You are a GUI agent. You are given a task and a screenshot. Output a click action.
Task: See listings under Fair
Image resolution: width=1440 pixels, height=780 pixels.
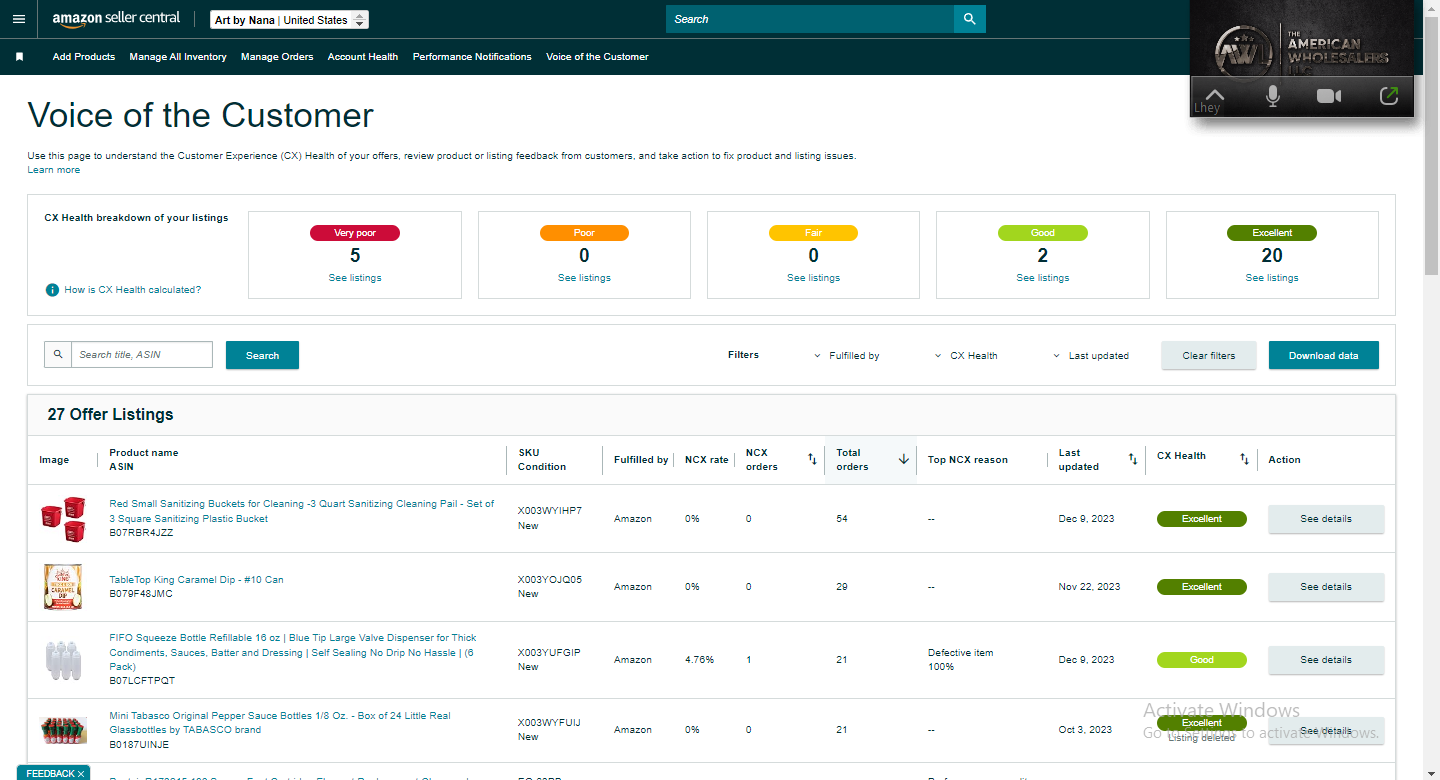click(813, 278)
